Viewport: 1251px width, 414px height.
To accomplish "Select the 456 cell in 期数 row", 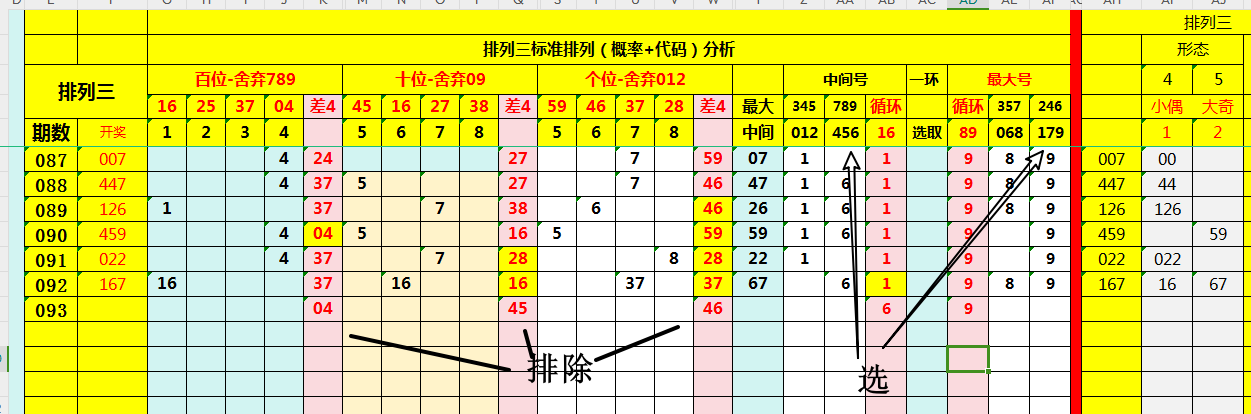I will pos(844,132).
